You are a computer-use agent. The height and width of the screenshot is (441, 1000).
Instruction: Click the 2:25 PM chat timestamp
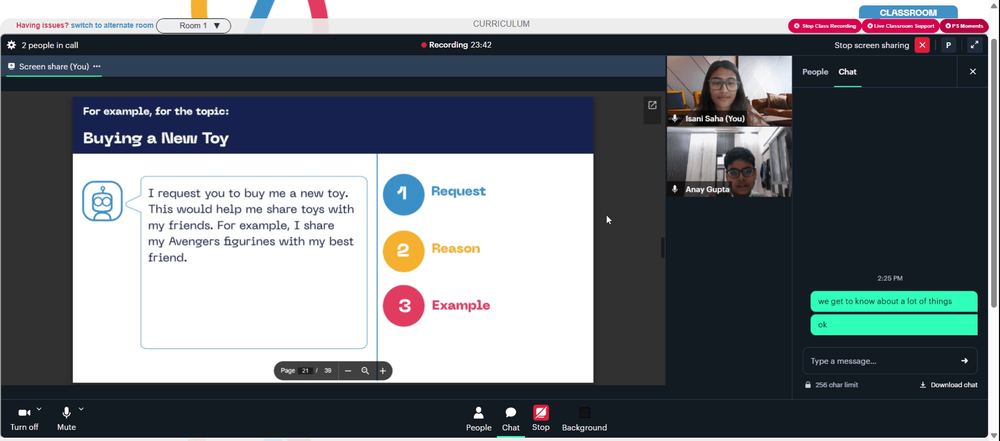tap(890, 278)
